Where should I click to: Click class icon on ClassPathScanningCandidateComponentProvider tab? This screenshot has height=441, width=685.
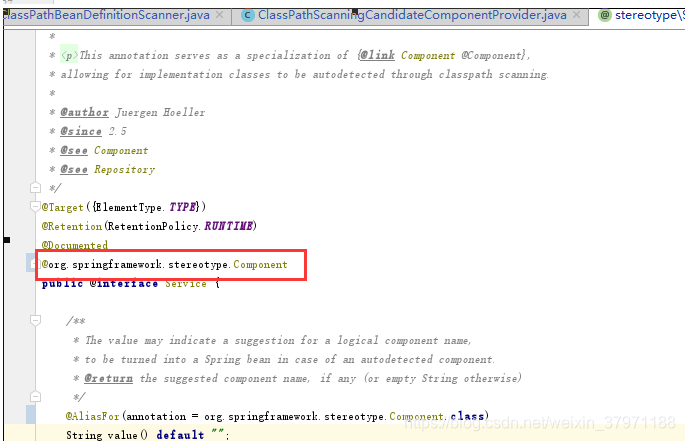point(247,16)
